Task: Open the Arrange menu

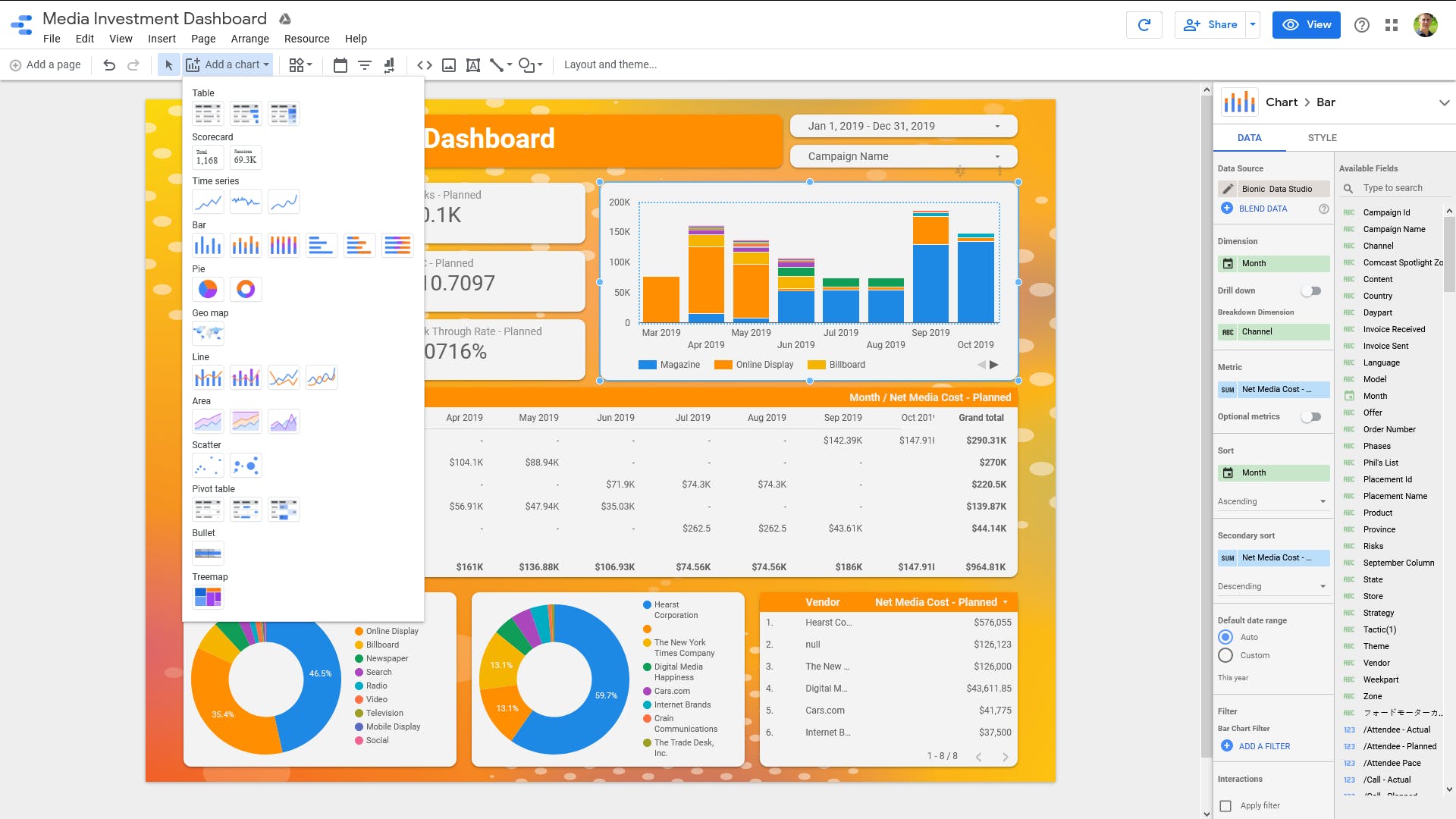Action: click(249, 39)
